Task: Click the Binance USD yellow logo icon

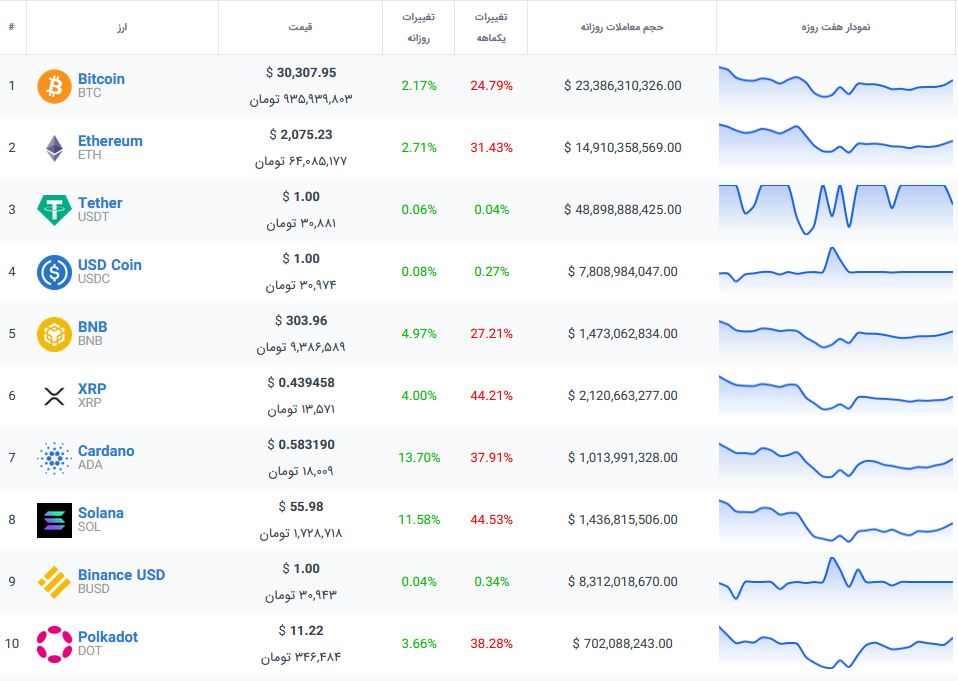Action: (x=54, y=582)
